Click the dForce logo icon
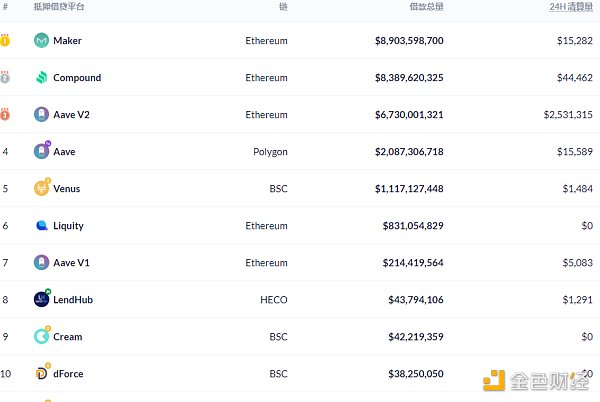Screen dimensions: 600x402 coord(42,372)
